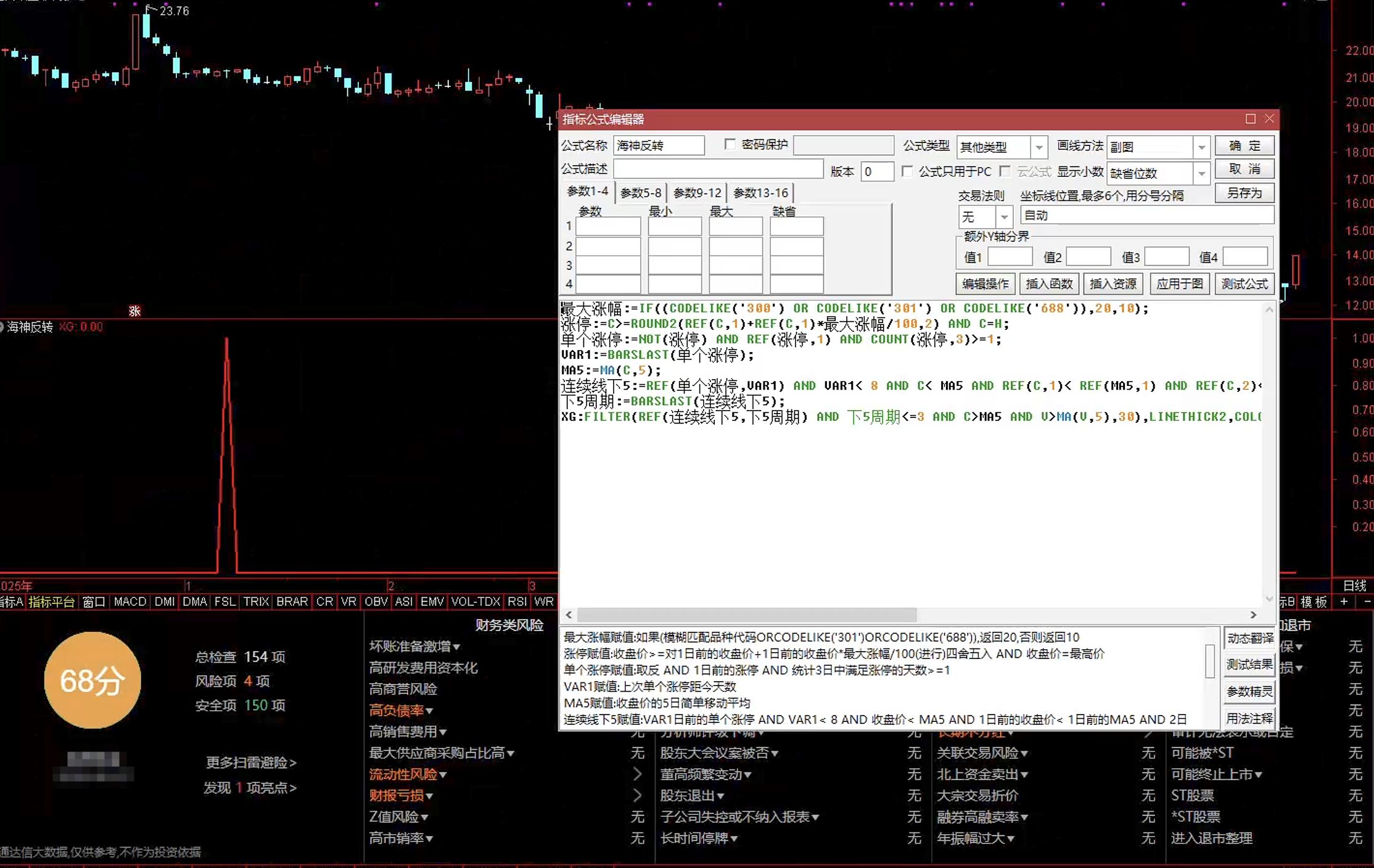Viewport: 1374px width, 868px height.
Task: Click the 值4 Y-axis boundary field
Action: click(1245, 256)
